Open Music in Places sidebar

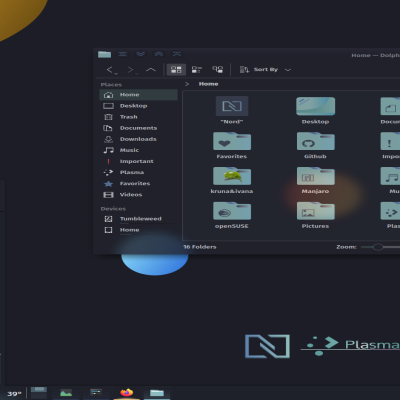(x=138, y=150)
